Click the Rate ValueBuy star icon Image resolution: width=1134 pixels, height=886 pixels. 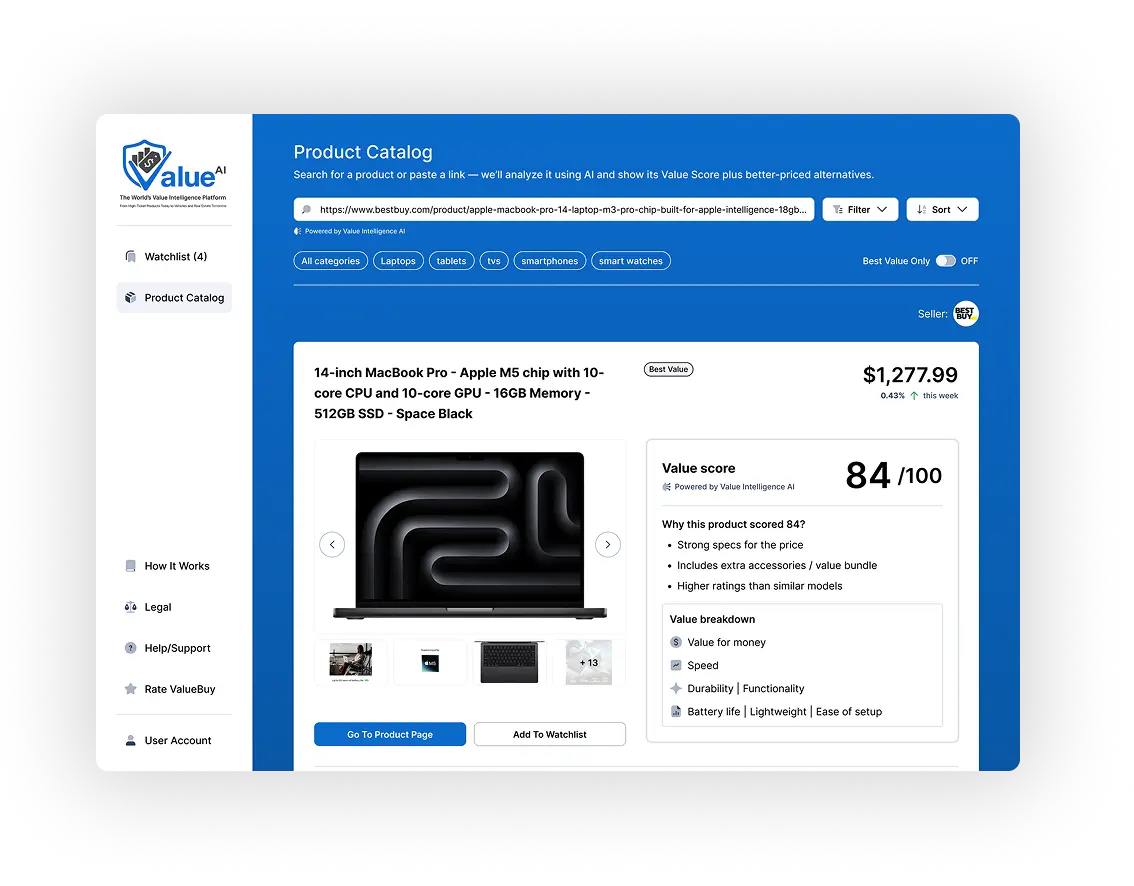130,689
